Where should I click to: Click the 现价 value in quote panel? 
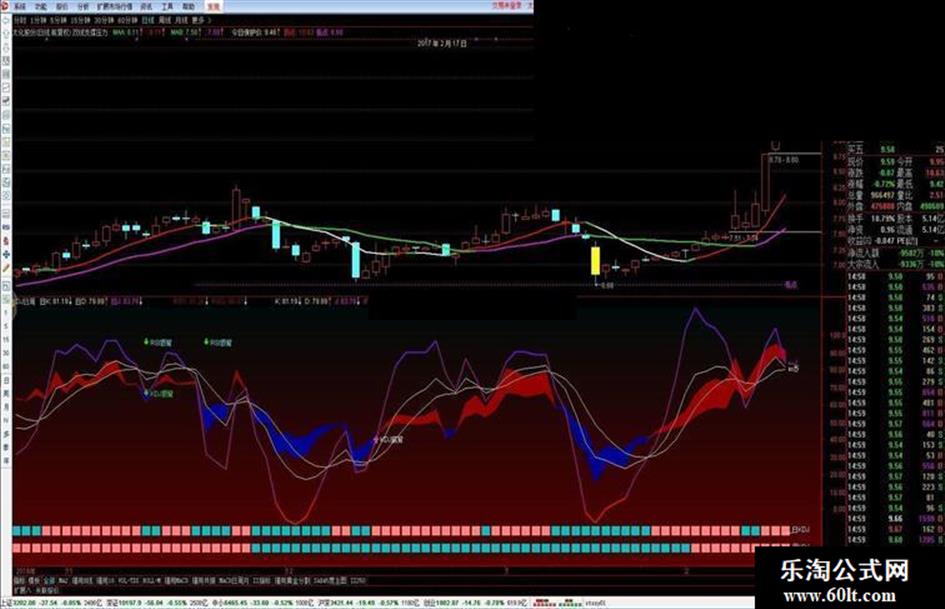point(887,162)
